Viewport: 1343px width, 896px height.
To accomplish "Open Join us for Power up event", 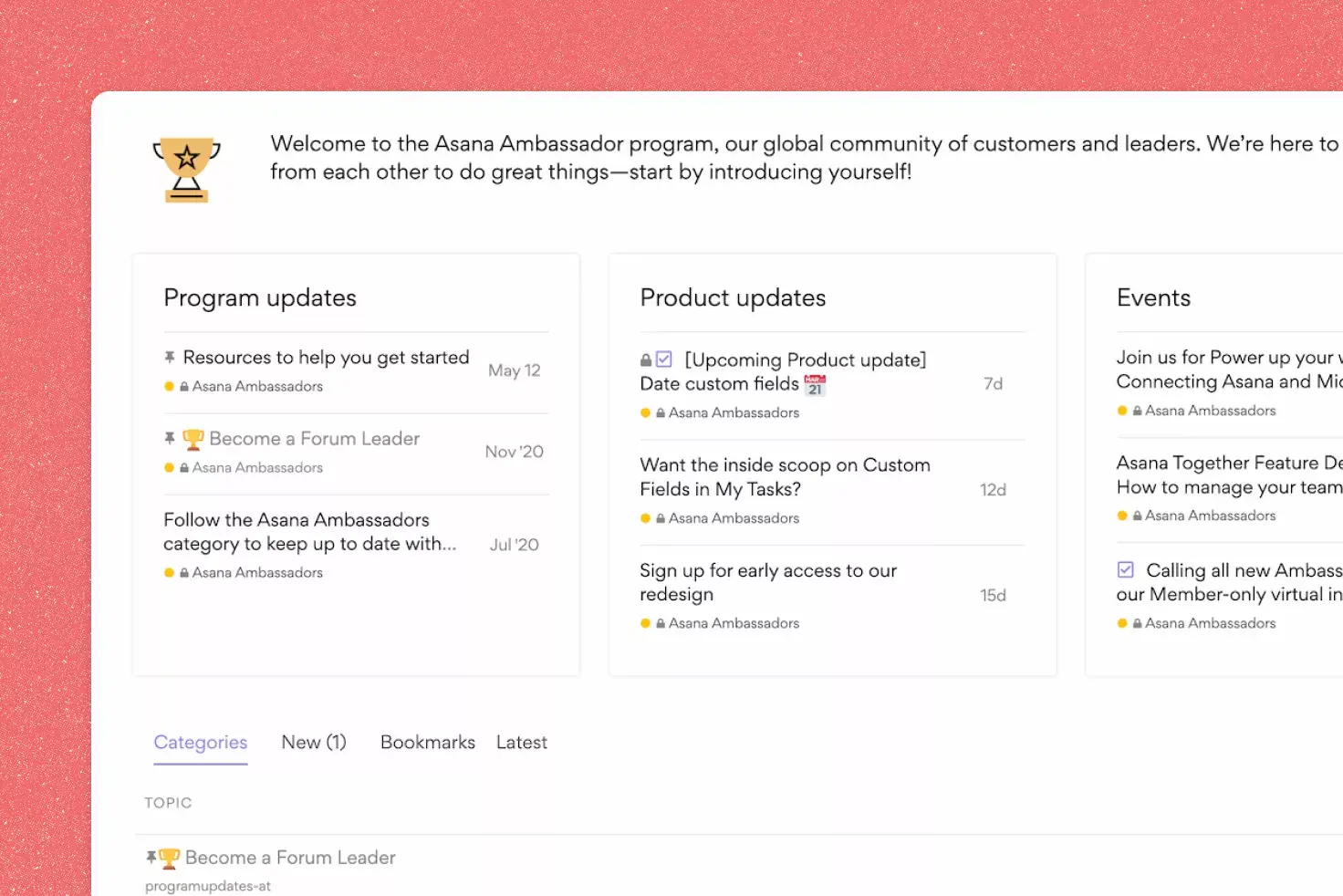I will click(1229, 370).
